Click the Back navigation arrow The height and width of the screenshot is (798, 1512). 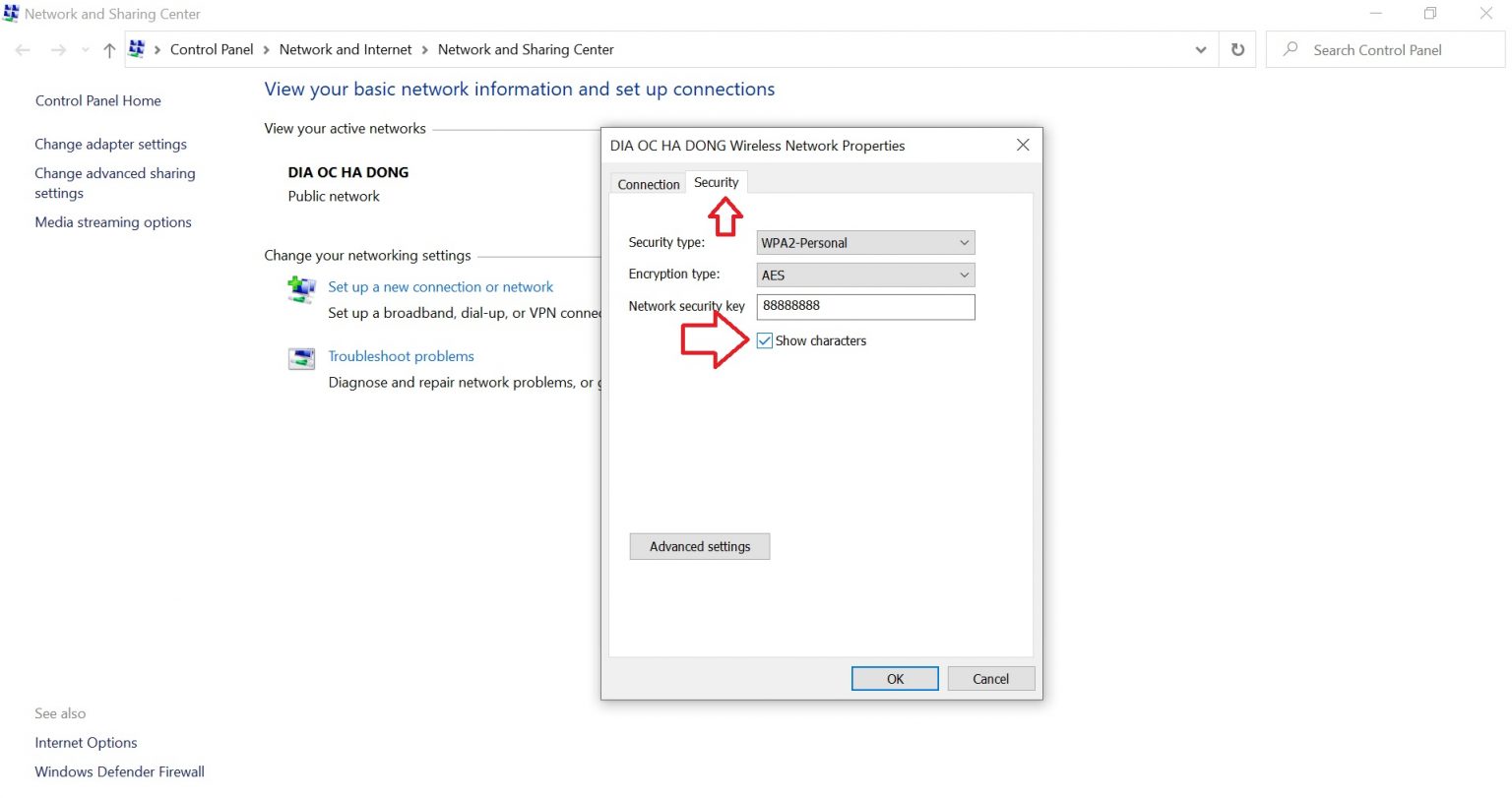pyautogui.click(x=24, y=50)
